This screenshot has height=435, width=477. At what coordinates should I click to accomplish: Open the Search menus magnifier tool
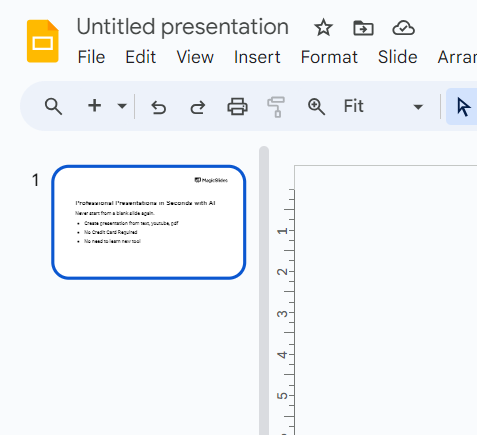(x=53, y=107)
